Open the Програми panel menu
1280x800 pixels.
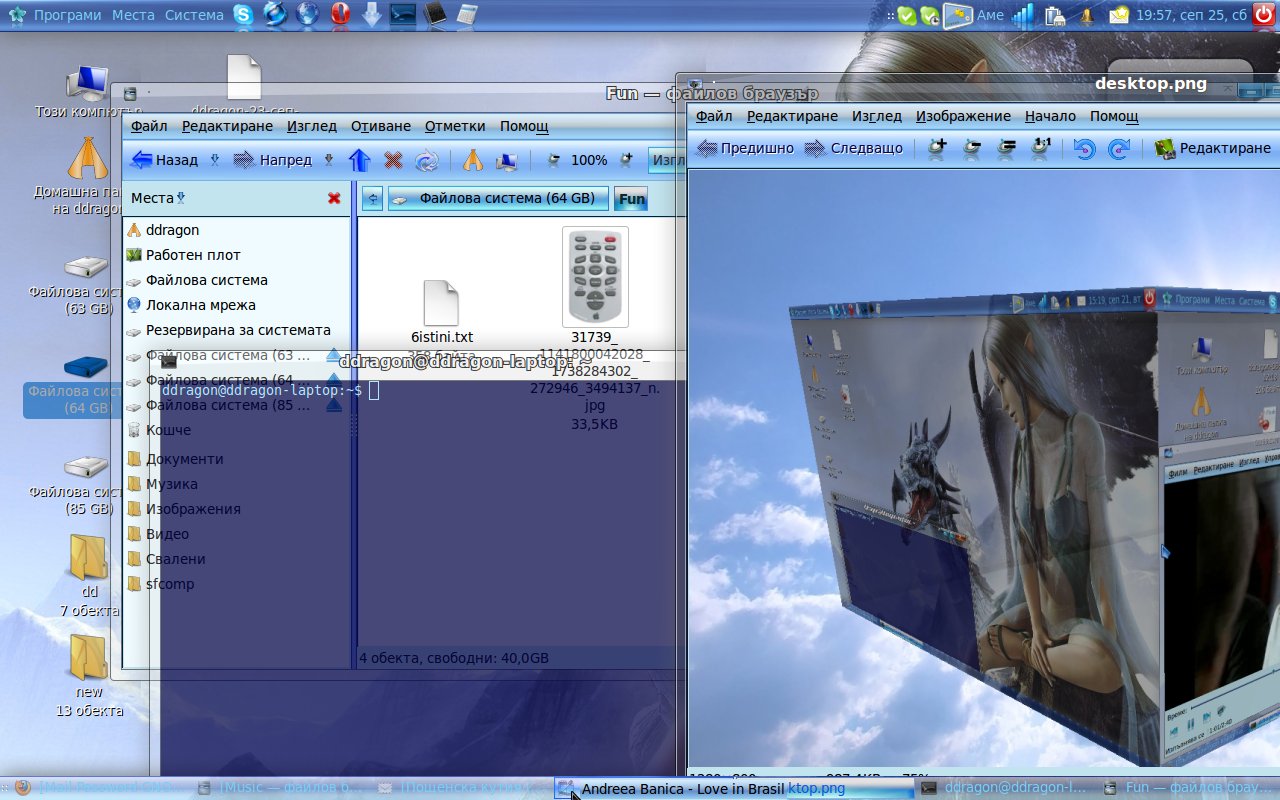[67, 15]
